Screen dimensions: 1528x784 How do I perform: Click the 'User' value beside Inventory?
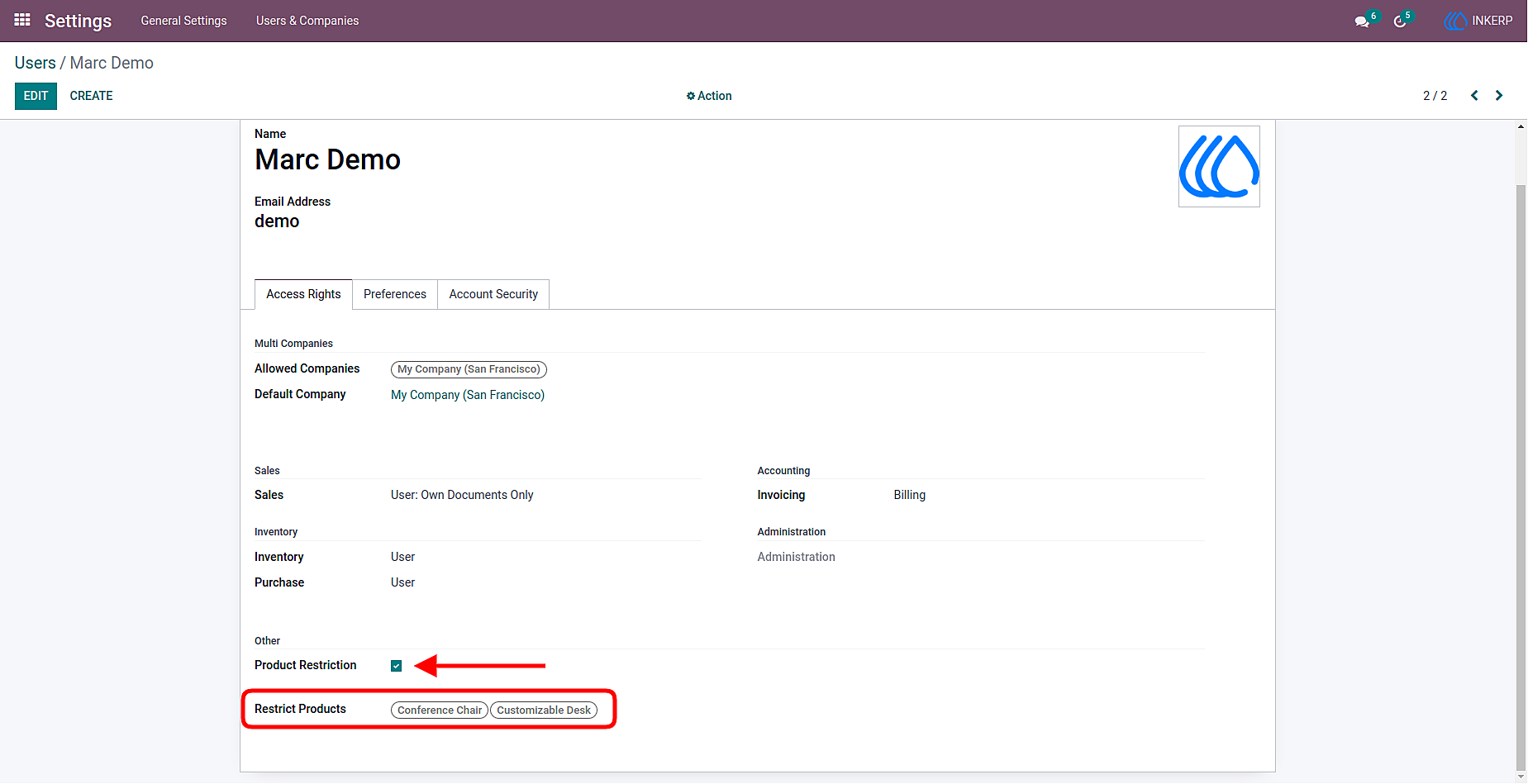(402, 557)
